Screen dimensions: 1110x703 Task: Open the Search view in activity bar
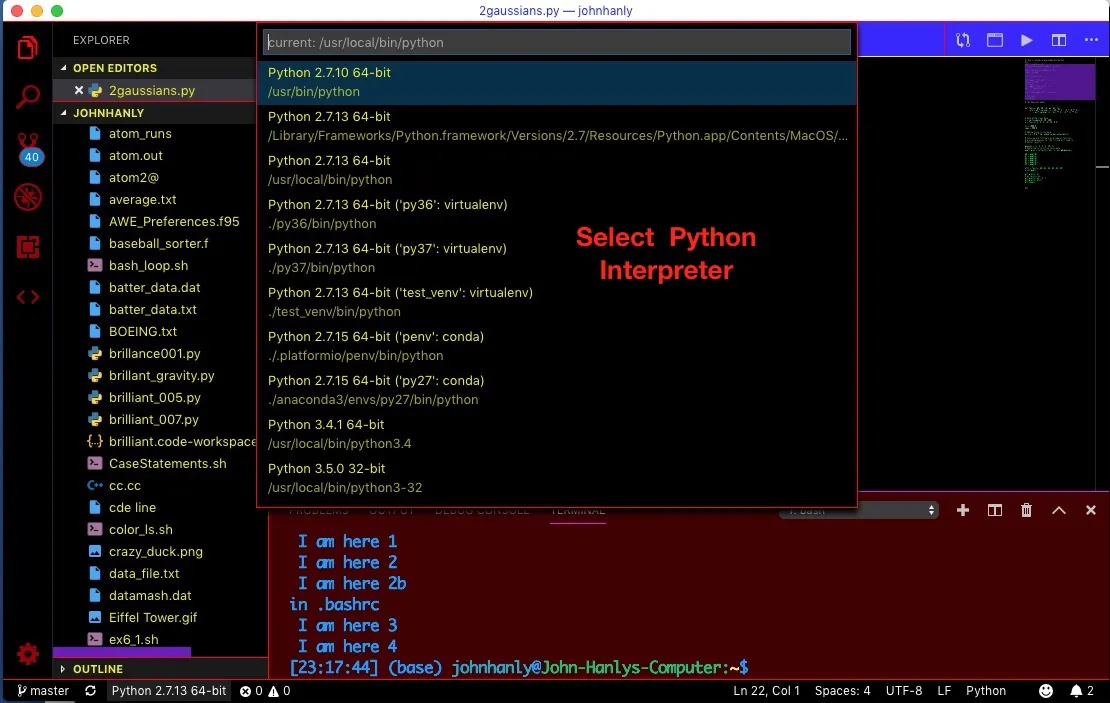[x=28, y=96]
